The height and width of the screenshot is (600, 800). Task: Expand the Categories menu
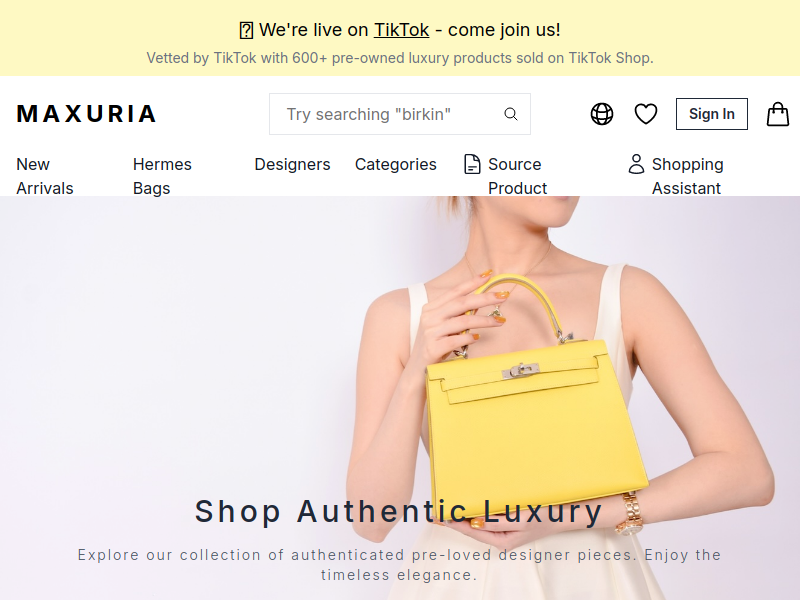click(396, 164)
